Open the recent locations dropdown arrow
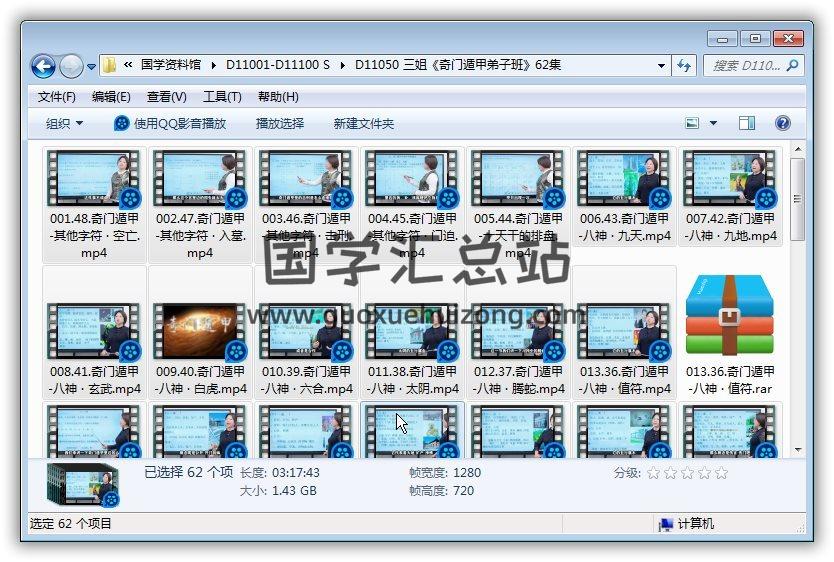834x562 pixels. tap(91, 67)
